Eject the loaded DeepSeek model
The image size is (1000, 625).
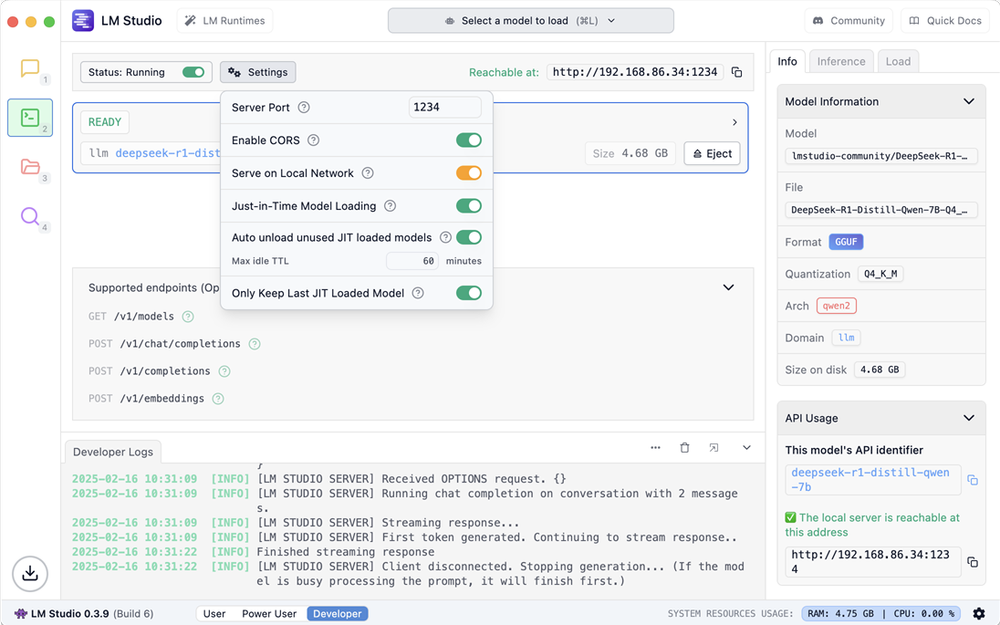tap(712, 153)
